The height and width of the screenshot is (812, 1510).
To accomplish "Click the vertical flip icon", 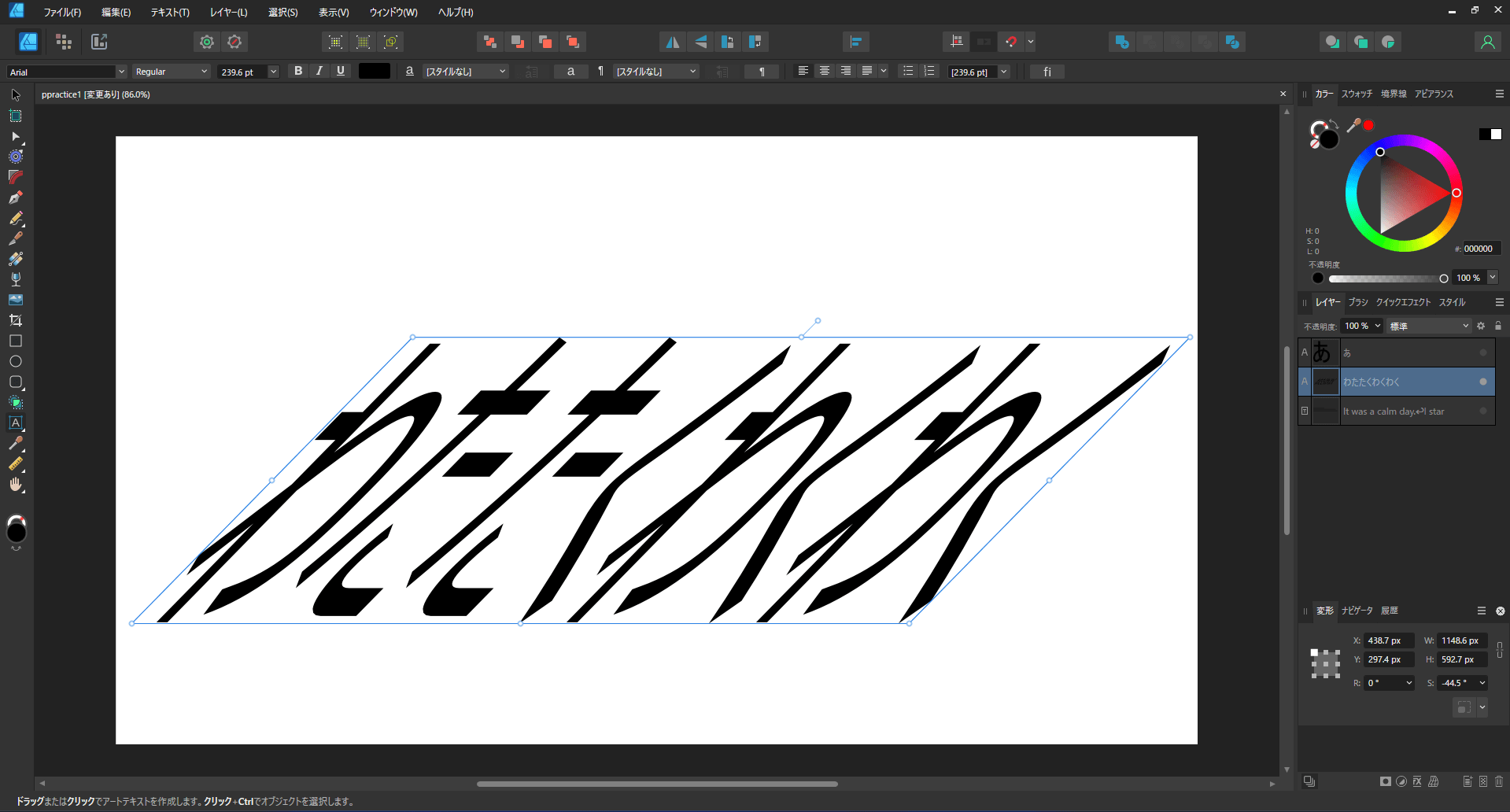I will 700,41.
